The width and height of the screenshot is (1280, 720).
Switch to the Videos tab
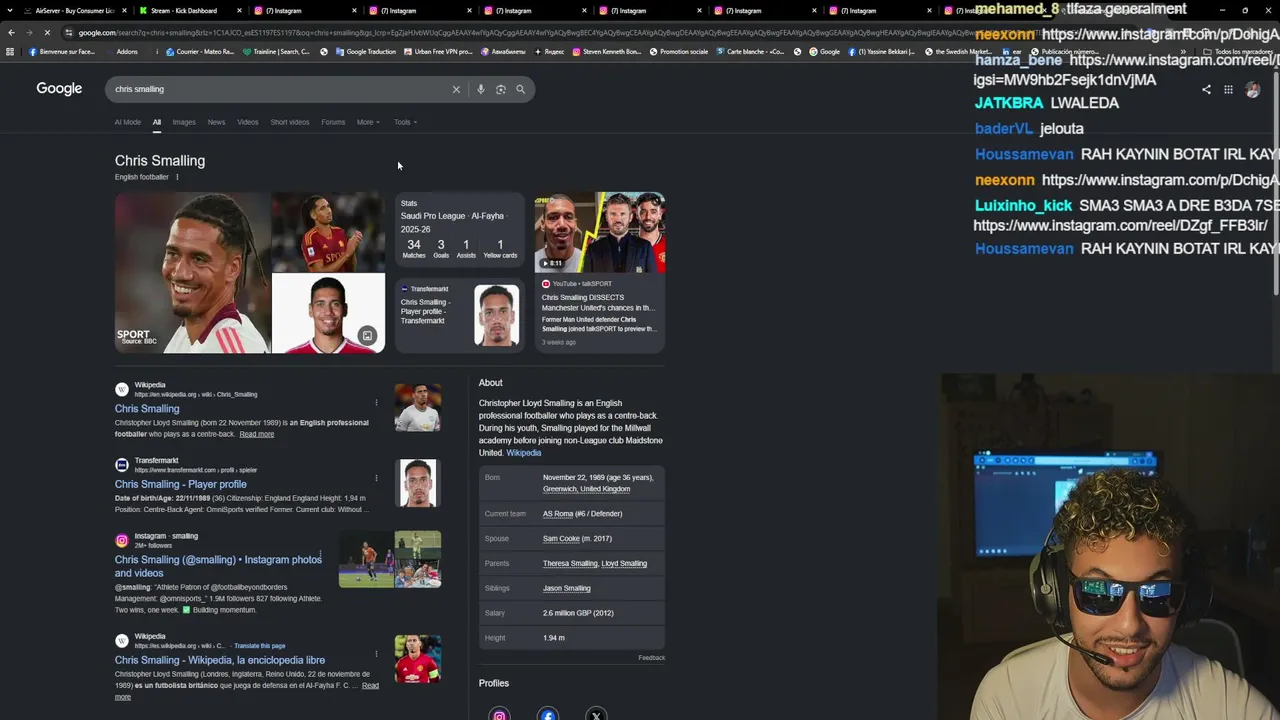pyautogui.click(x=248, y=122)
